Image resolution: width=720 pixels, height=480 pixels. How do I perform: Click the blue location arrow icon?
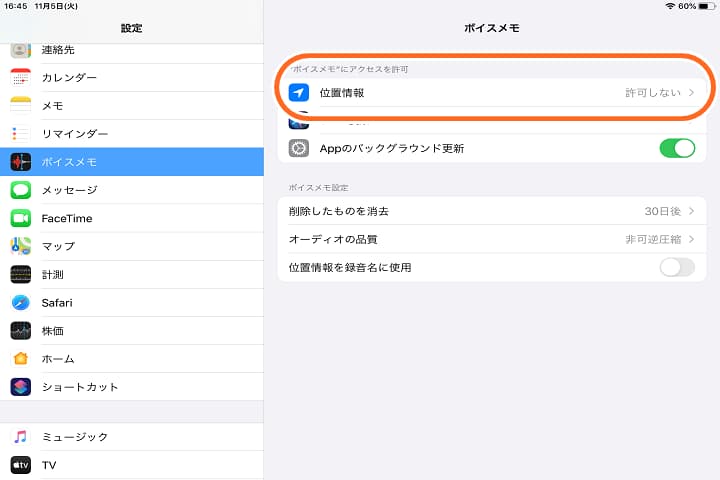point(298,93)
